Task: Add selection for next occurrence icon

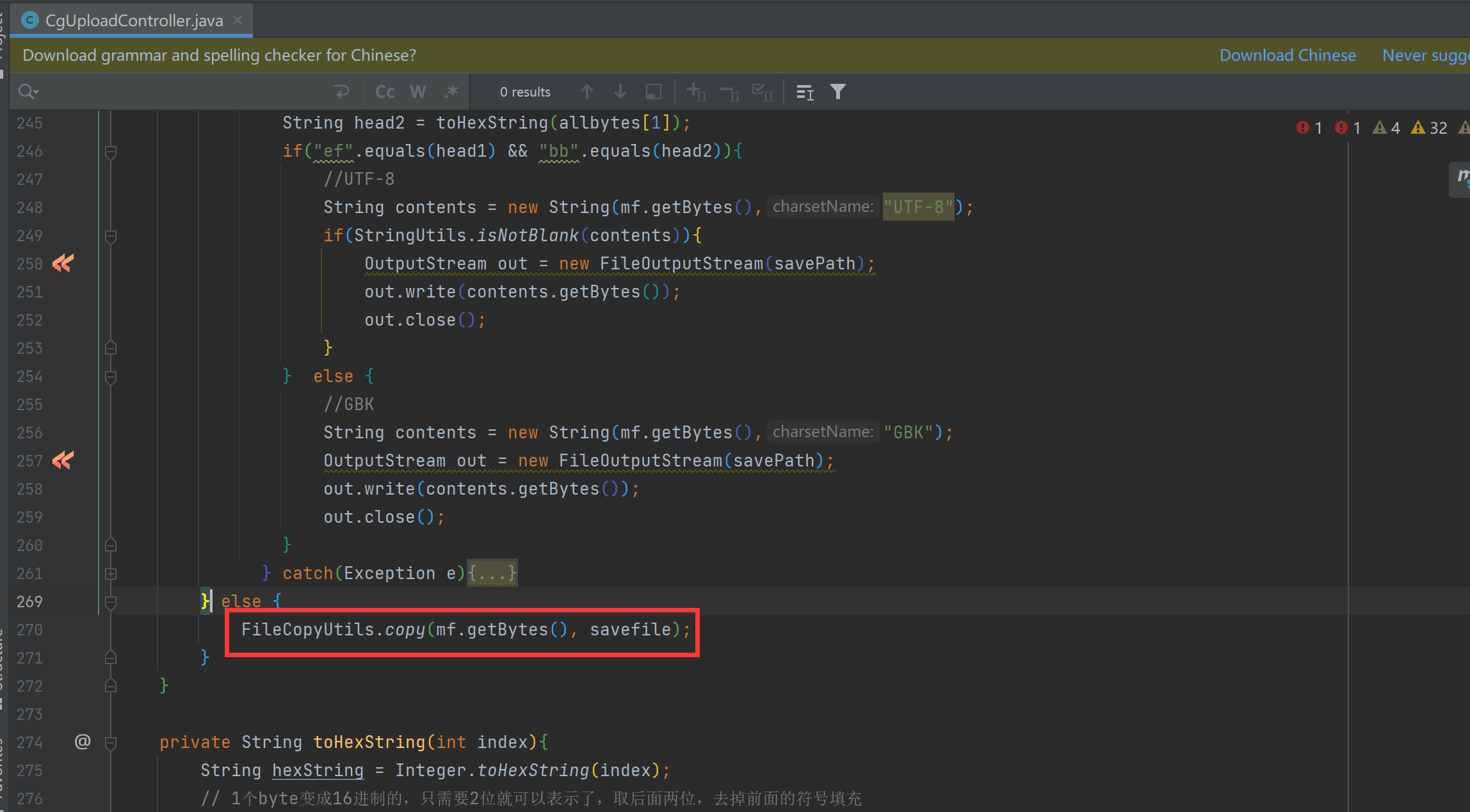Action: [697, 92]
